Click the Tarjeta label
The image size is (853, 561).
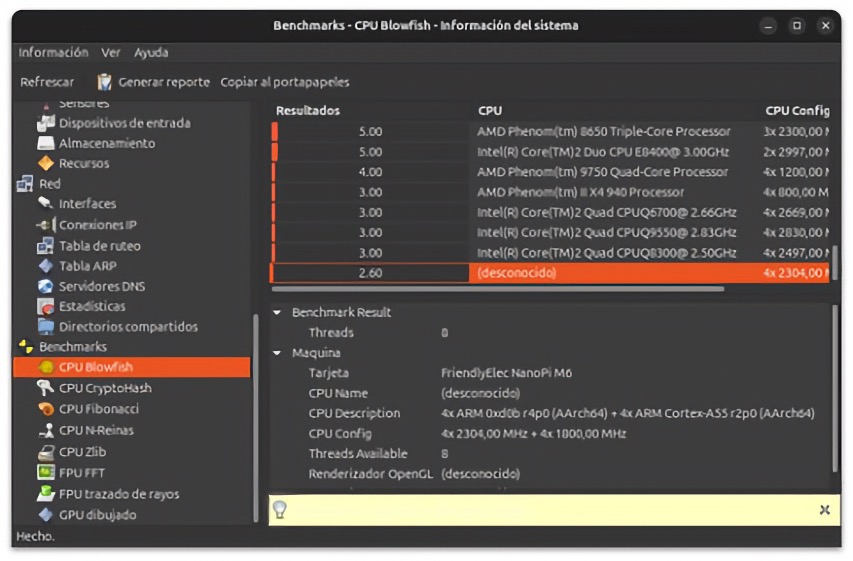tap(329, 373)
